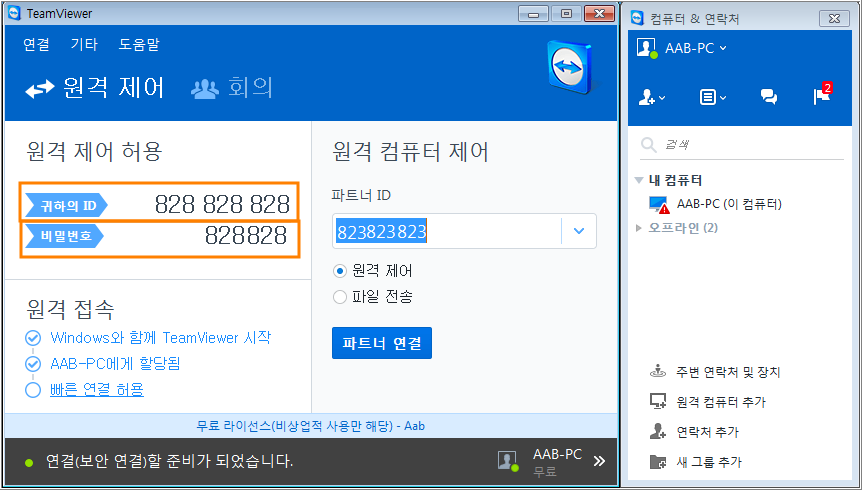The width and height of the screenshot is (862, 490).
Task: Click the add remote computer icon
Action: (658, 402)
